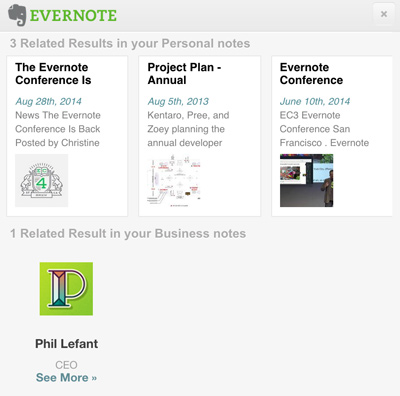Click the 'Kentaro, Pree, and Zoey' note snippet
This screenshot has width=400, height=396.
188,129
